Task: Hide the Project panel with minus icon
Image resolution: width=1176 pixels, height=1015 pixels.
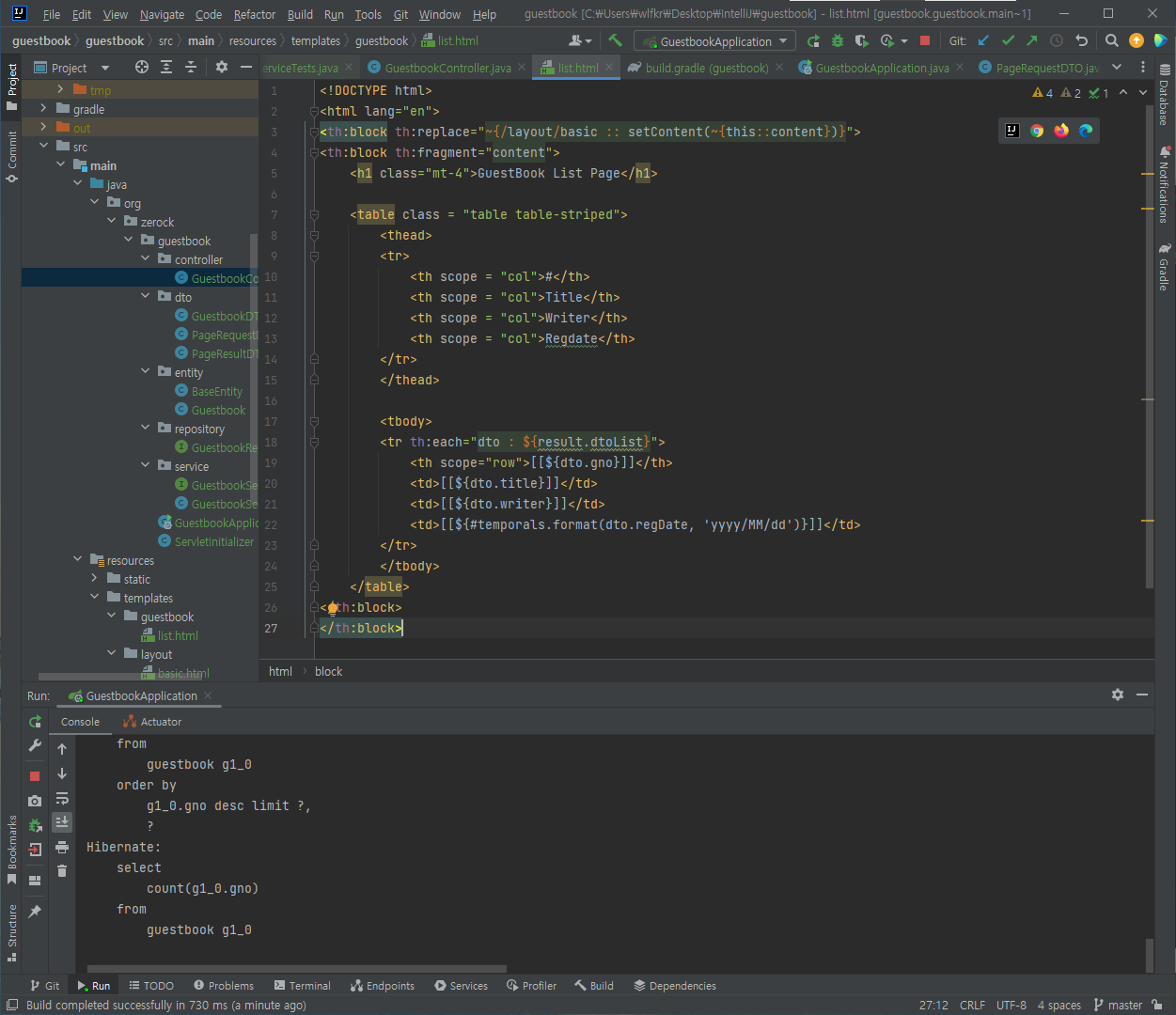Action: pos(246,67)
